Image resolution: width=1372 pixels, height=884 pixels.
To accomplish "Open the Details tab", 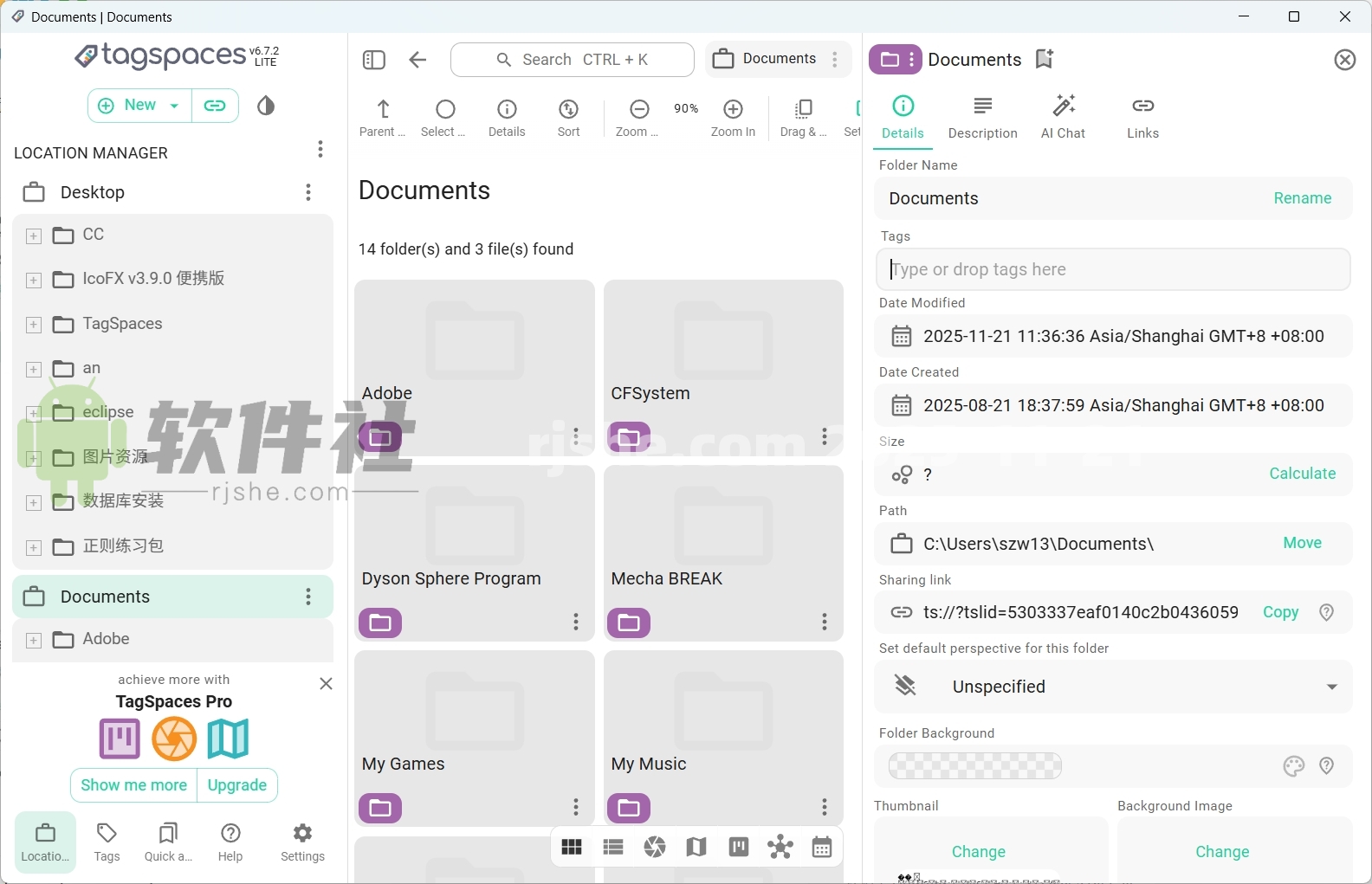I will point(903,118).
